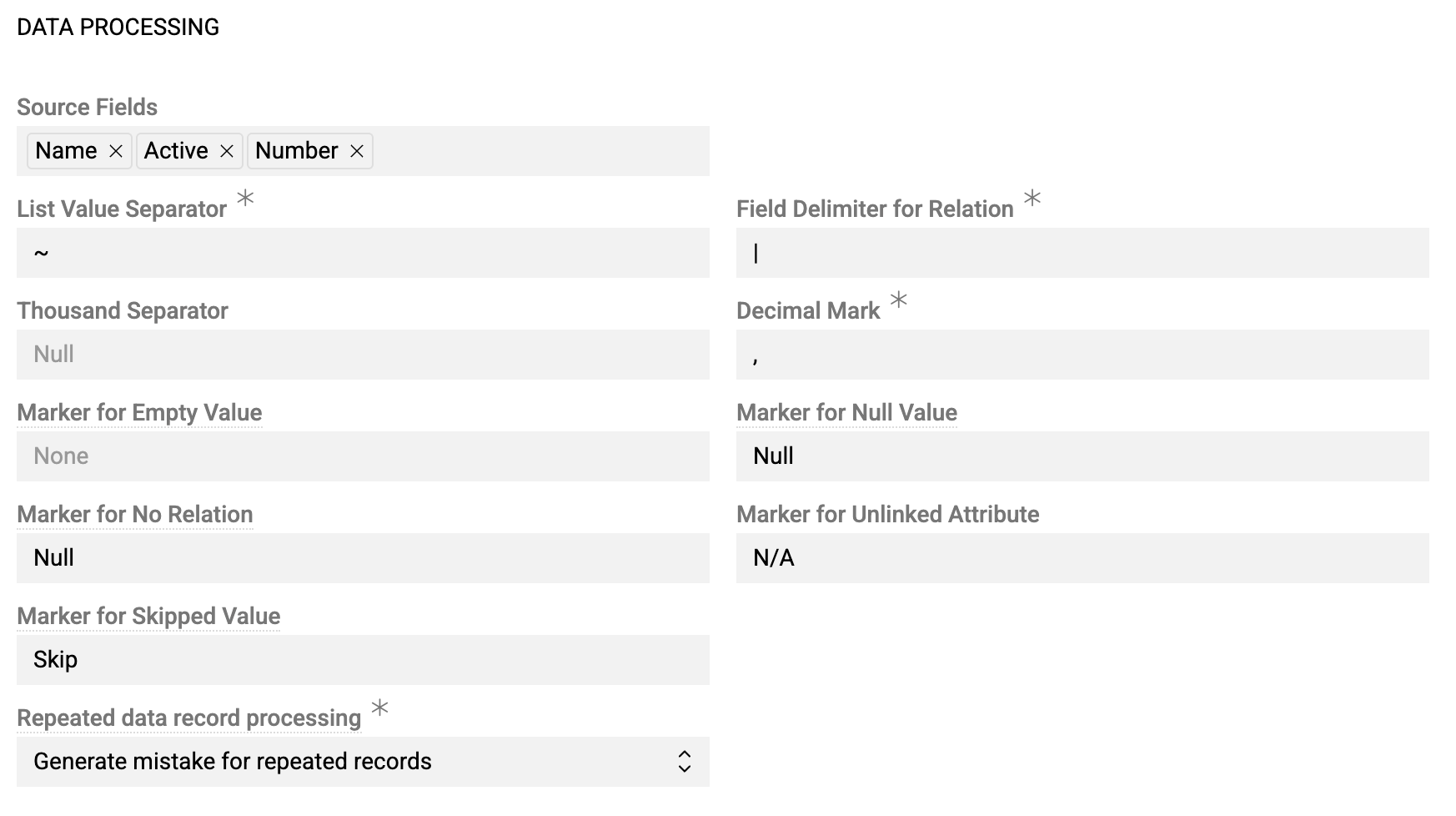
Task: Click the Marker for Empty Value label
Action: 139,412
